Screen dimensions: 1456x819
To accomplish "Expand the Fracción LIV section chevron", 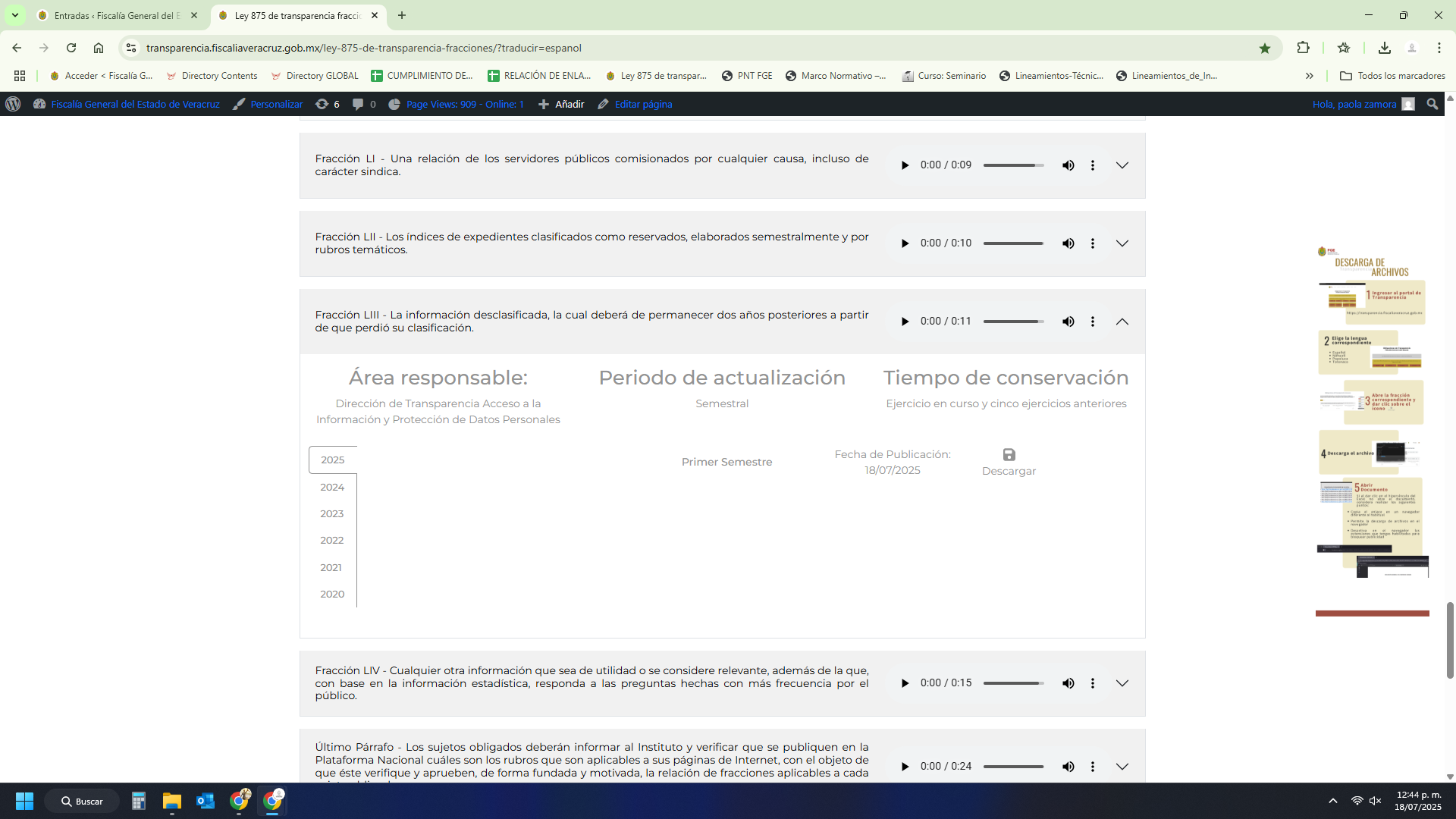I will [1122, 683].
